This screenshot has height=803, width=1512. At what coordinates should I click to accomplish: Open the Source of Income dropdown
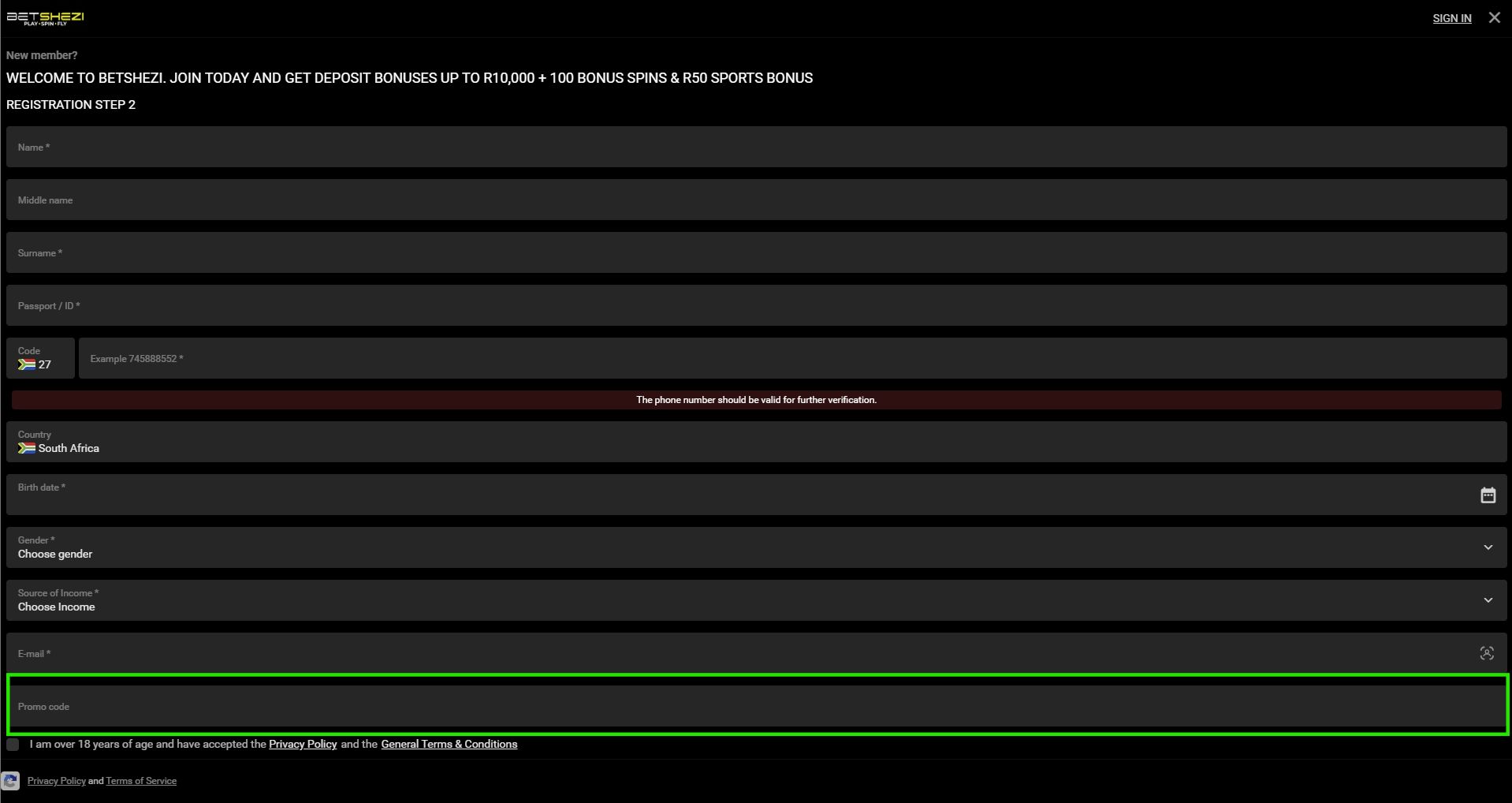[756, 600]
